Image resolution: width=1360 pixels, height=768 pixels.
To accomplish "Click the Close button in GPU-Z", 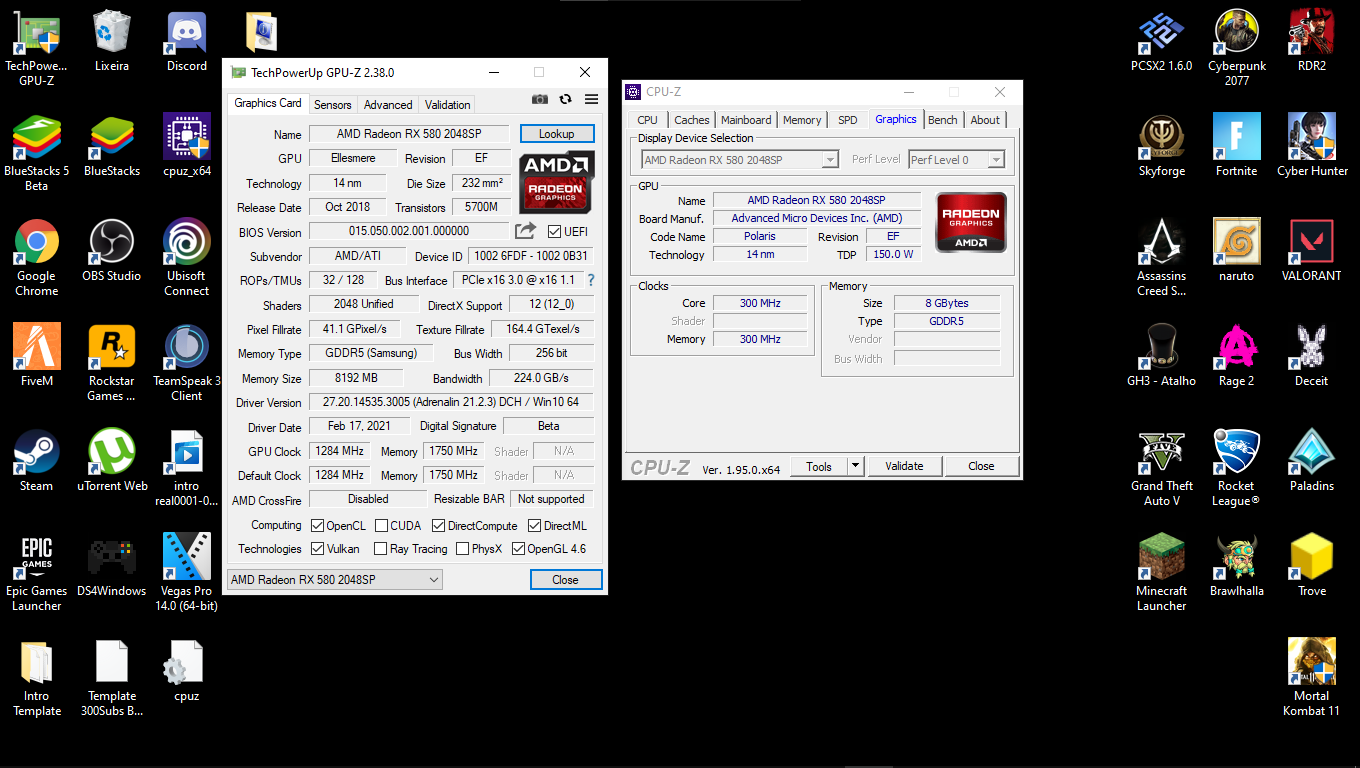I will [x=566, y=580].
